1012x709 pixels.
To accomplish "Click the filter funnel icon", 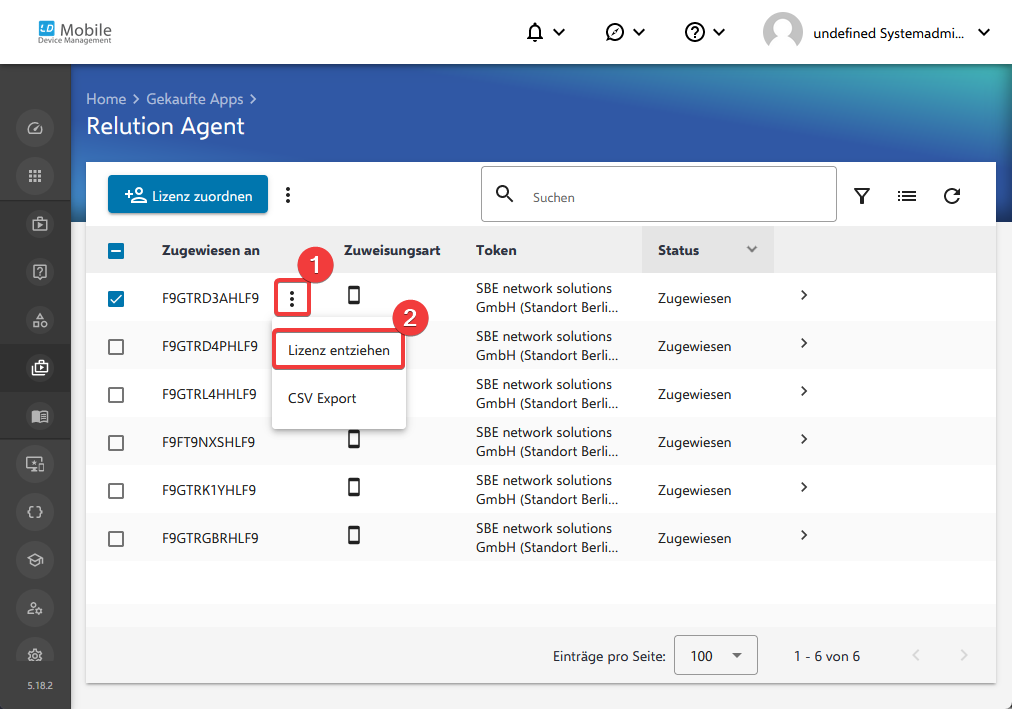I will click(862, 195).
